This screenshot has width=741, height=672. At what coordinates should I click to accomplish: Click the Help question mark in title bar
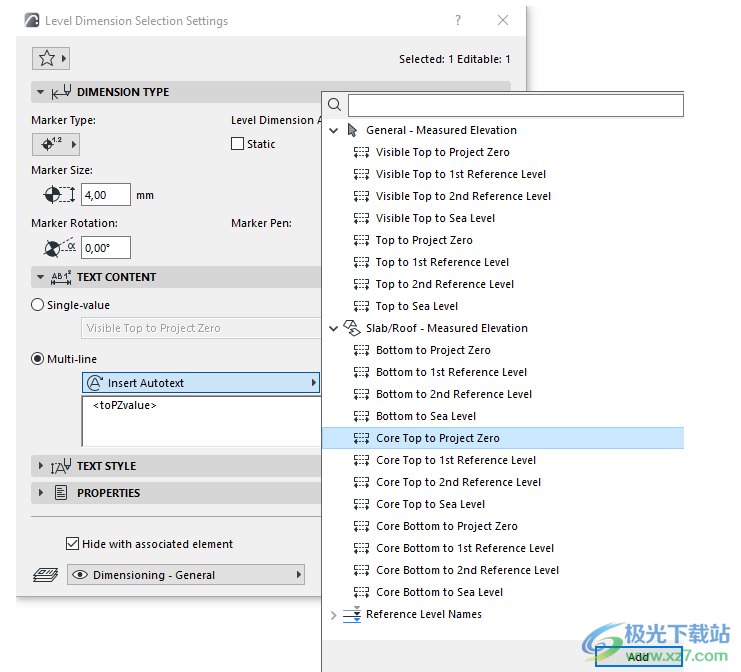coord(458,21)
